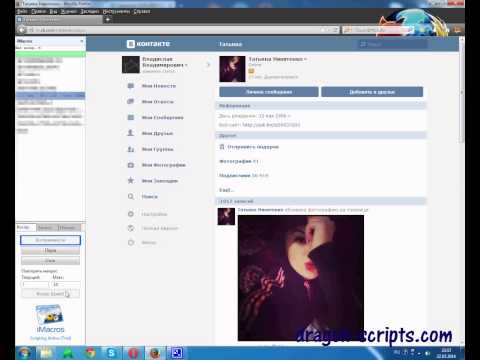The image size is (480, 360).
Task: Click the Выход power icon
Action: point(131,242)
